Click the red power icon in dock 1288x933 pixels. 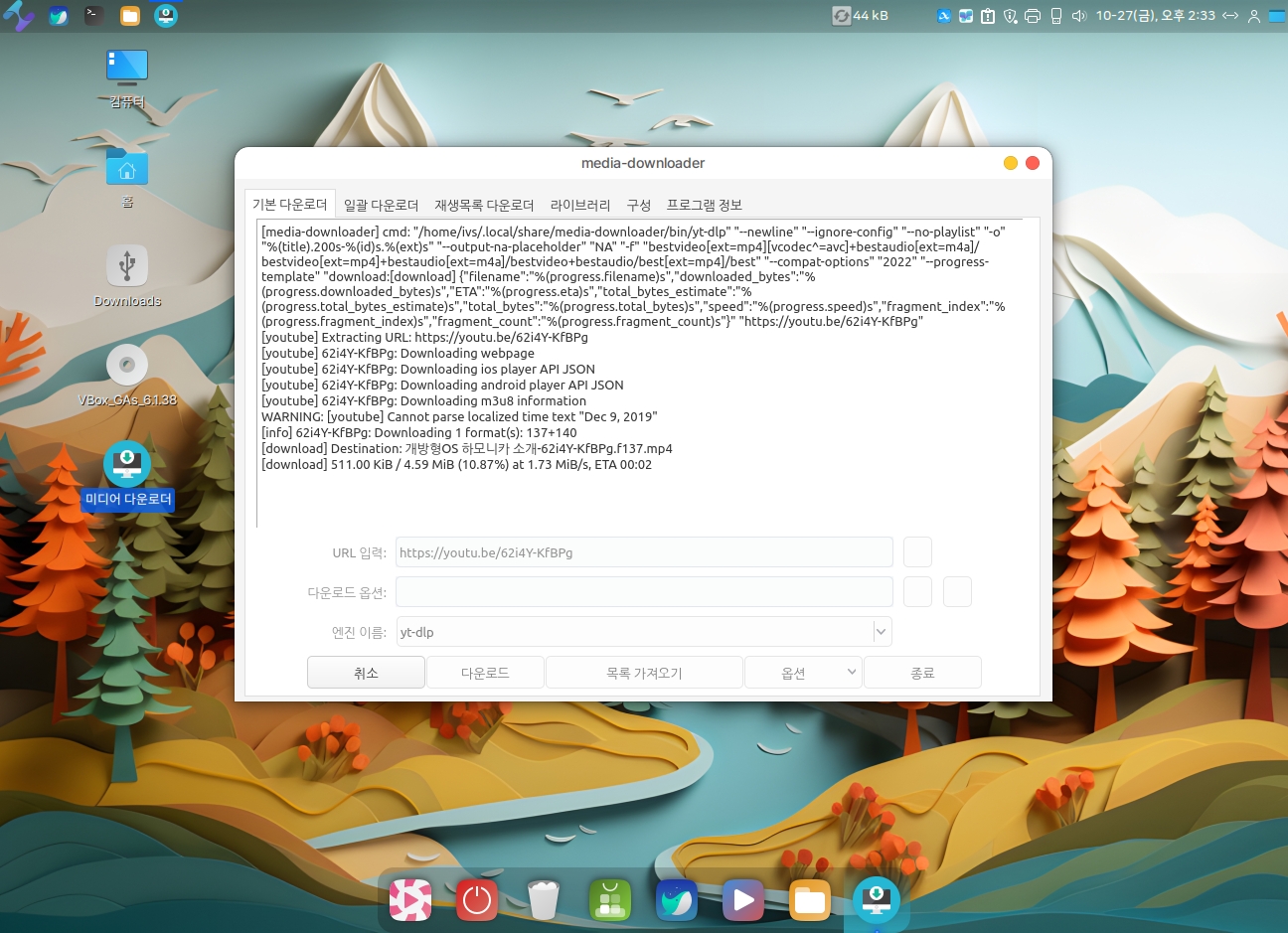tap(477, 900)
